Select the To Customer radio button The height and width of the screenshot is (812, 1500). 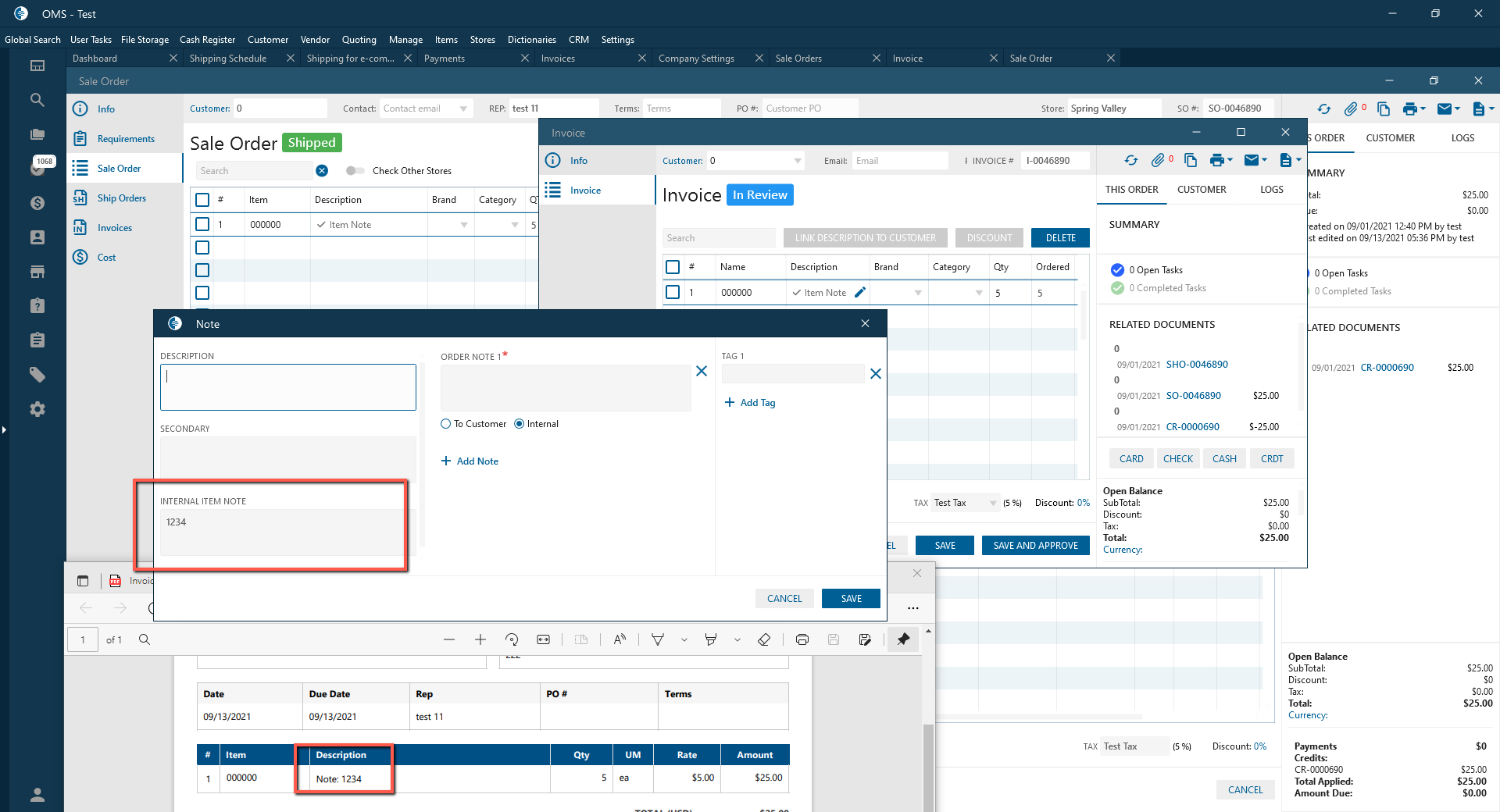click(x=446, y=424)
